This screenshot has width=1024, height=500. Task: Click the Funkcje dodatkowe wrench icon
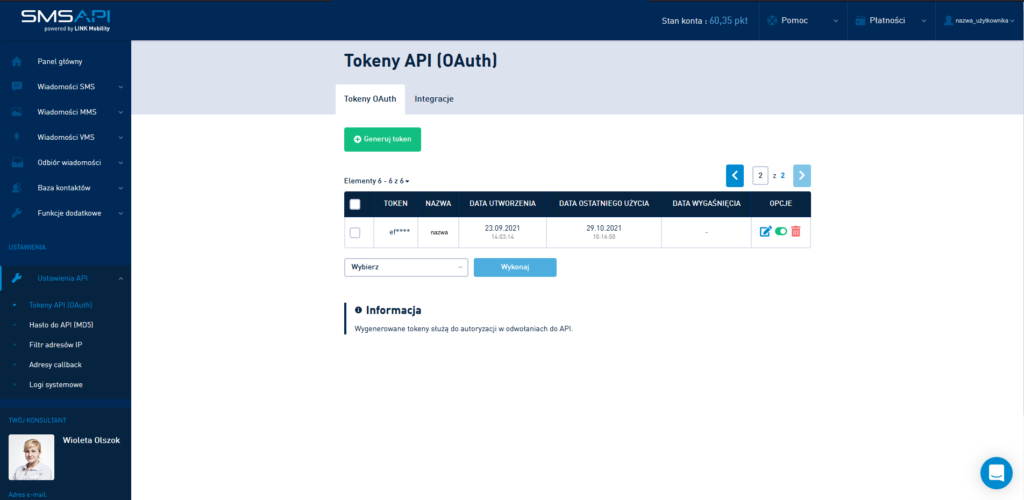17,213
